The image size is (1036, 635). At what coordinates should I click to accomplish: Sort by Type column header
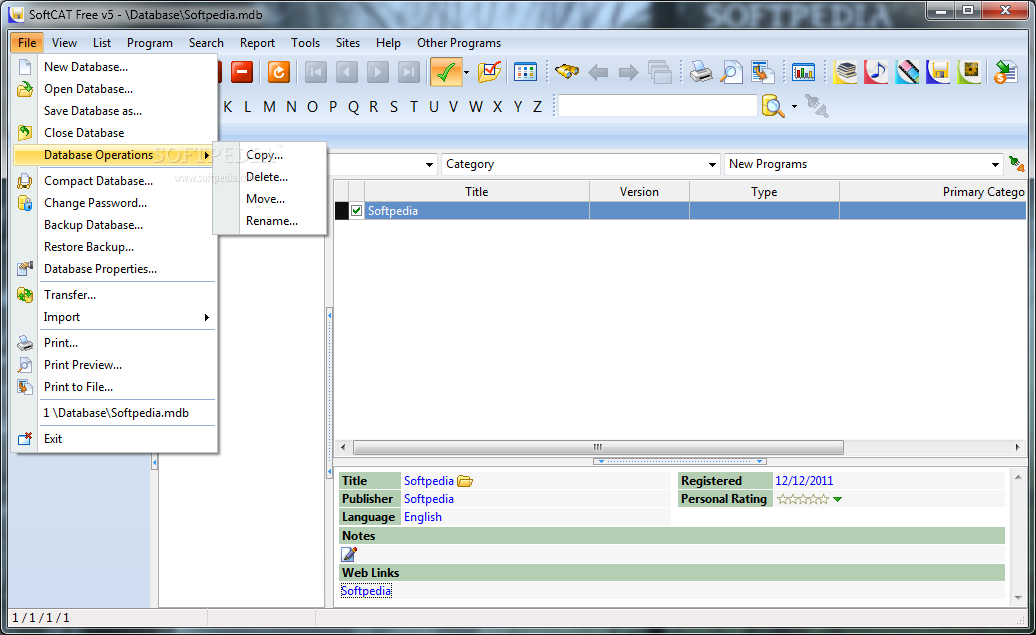tap(764, 192)
